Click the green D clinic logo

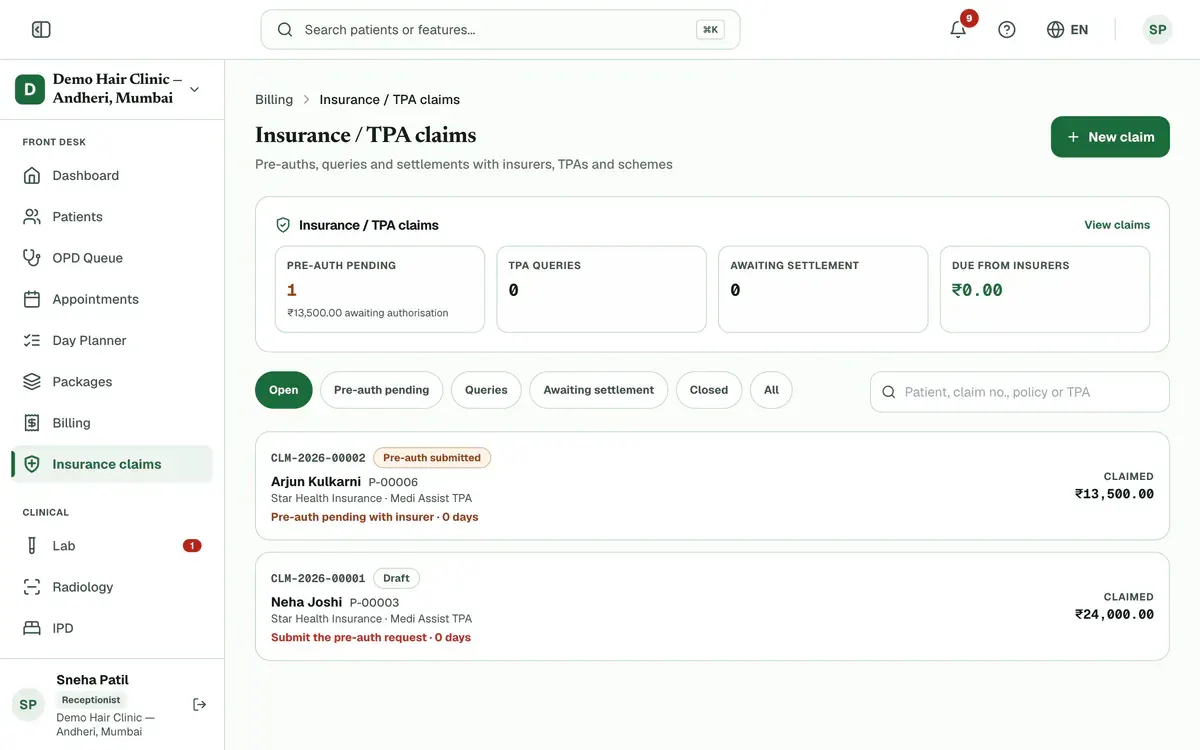pyautogui.click(x=30, y=89)
